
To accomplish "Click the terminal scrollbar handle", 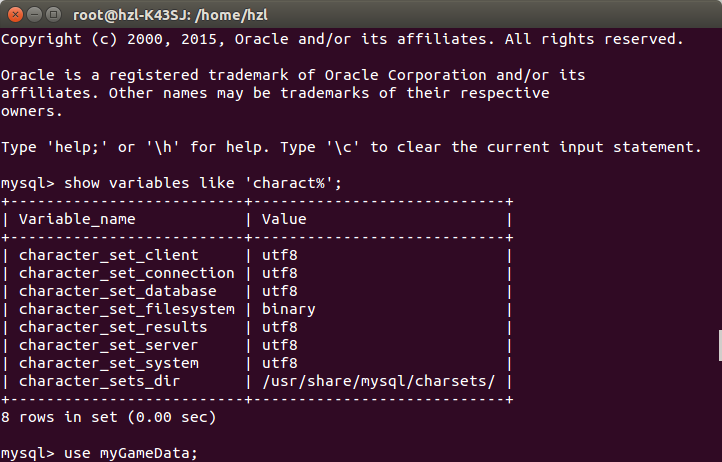I will pos(720,345).
